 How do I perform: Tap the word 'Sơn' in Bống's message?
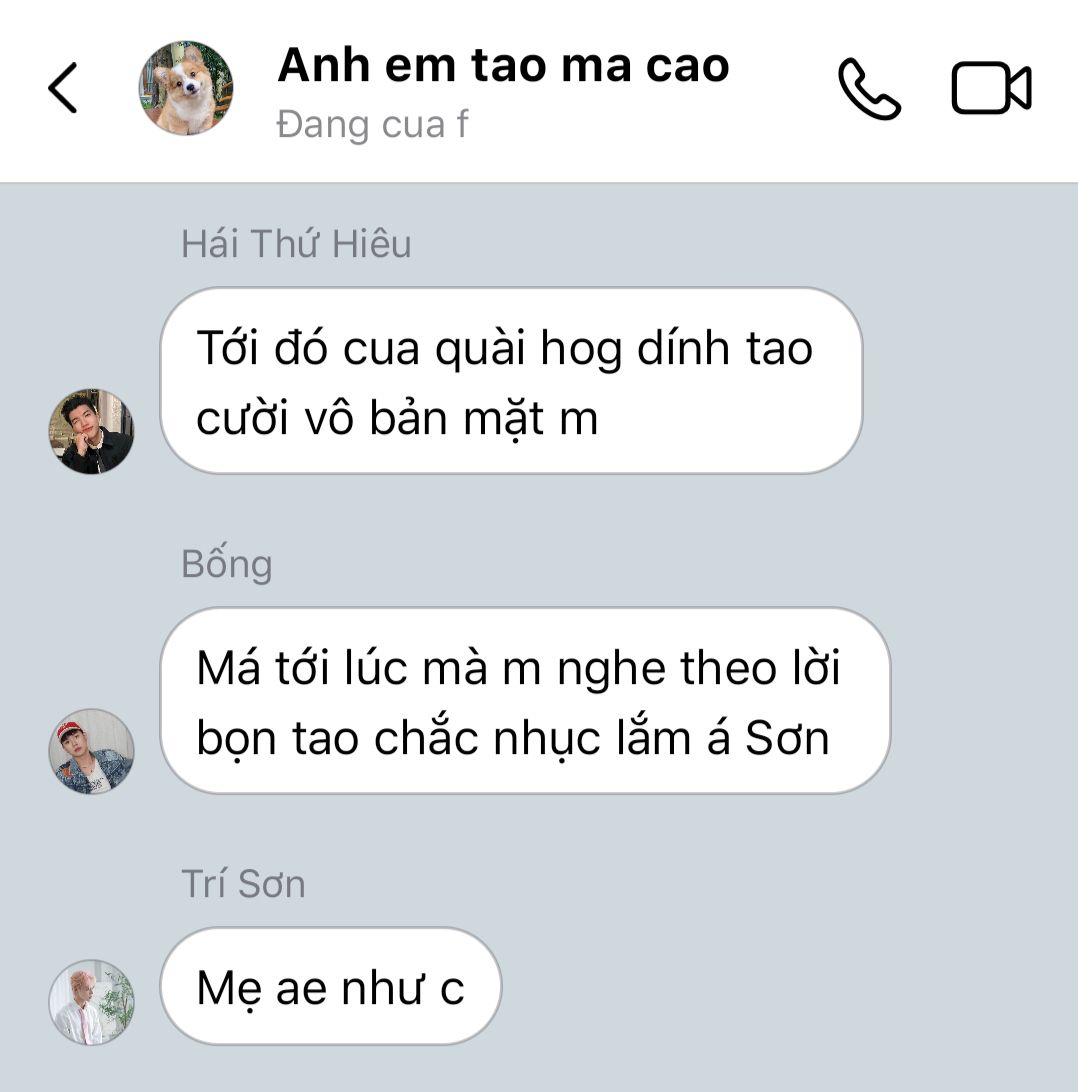pyautogui.click(x=787, y=737)
